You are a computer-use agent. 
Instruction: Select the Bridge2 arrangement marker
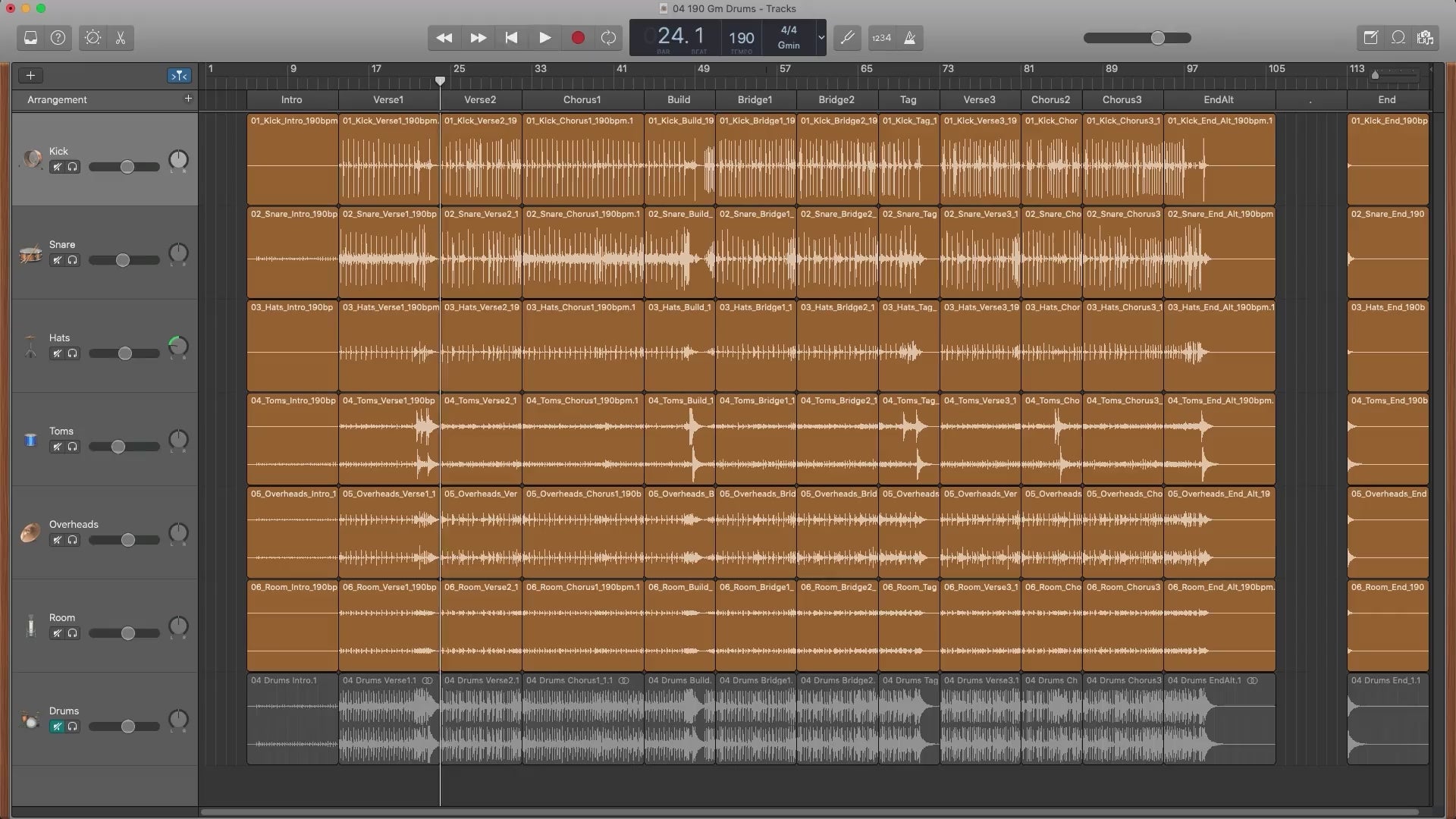point(836,99)
